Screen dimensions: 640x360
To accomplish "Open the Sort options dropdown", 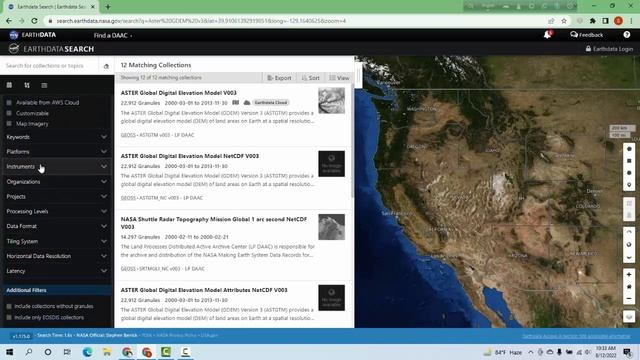I will (x=311, y=78).
